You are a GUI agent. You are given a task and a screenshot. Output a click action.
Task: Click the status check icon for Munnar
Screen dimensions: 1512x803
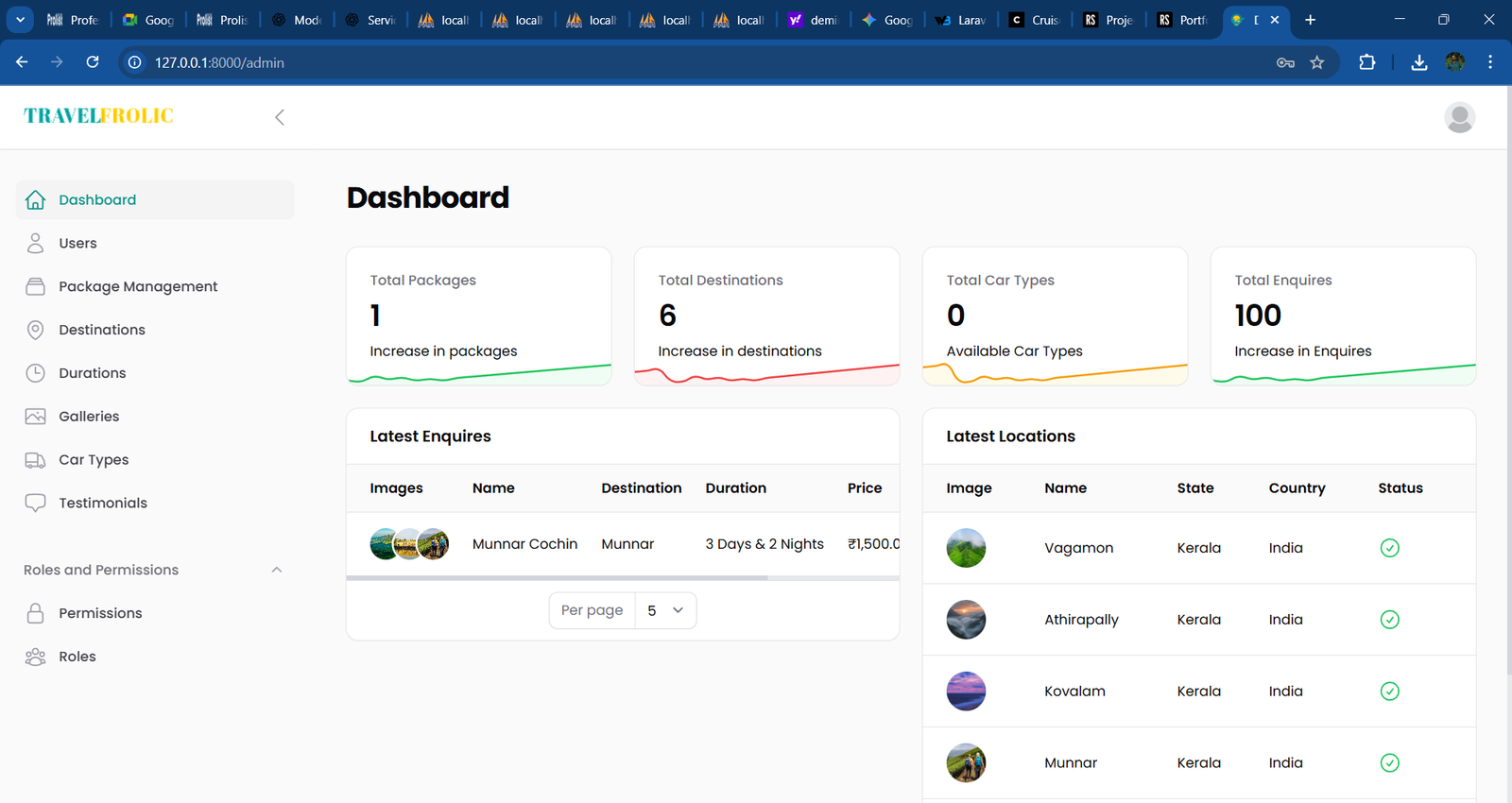(1389, 763)
